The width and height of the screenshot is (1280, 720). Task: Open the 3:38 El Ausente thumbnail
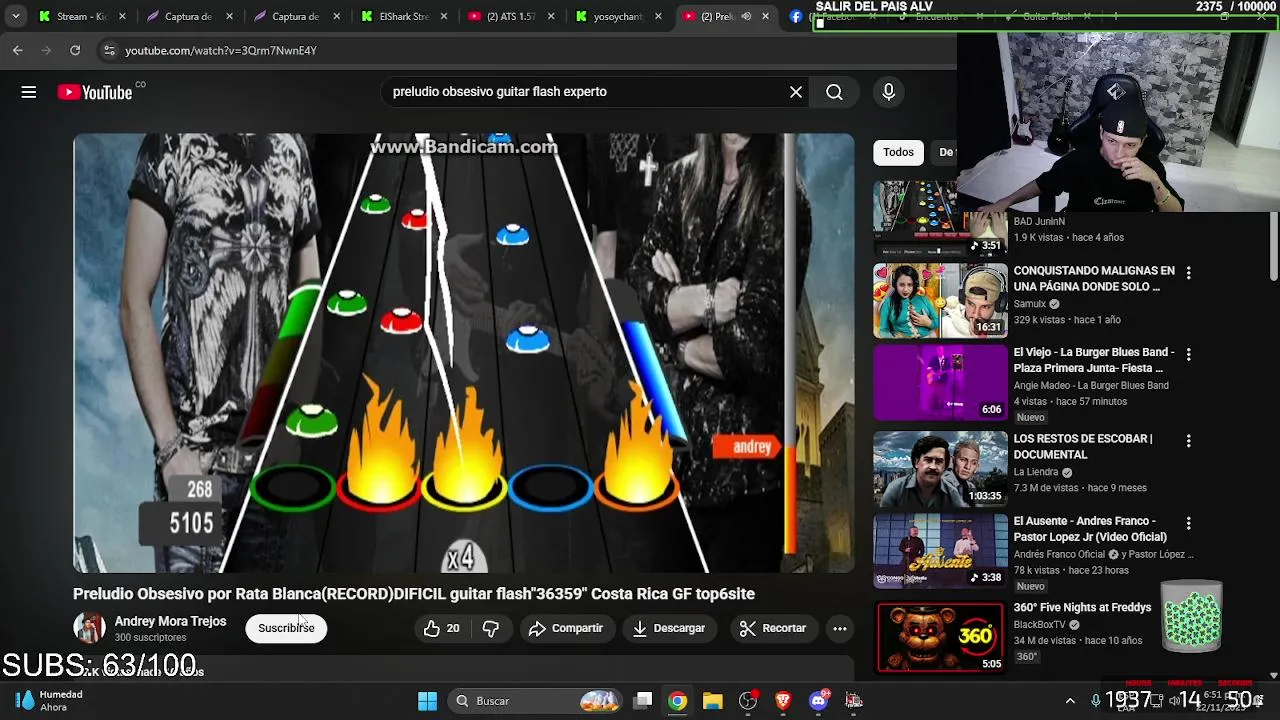tap(940, 551)
